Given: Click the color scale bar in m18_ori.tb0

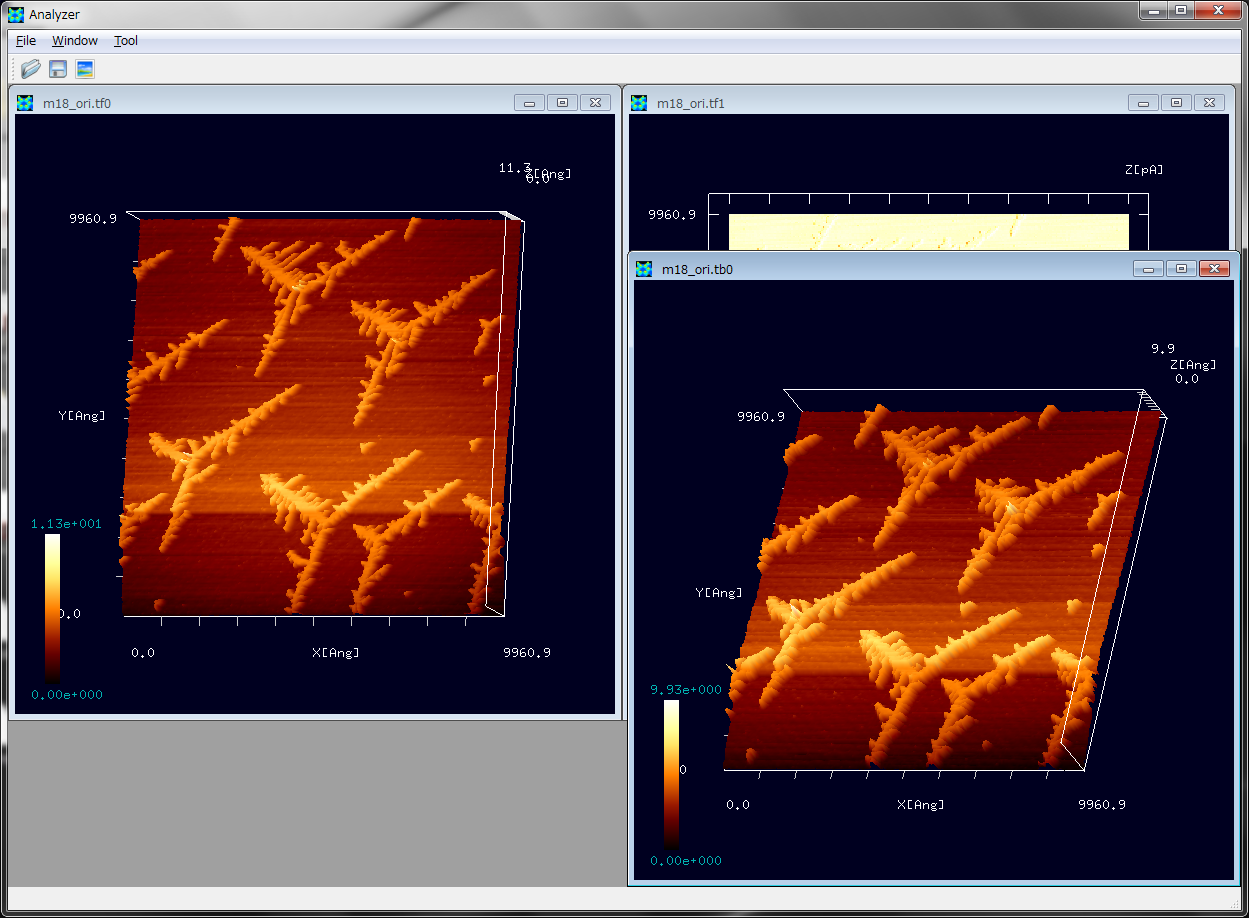Looking at the screenshot, I should [x=671, y=773].
